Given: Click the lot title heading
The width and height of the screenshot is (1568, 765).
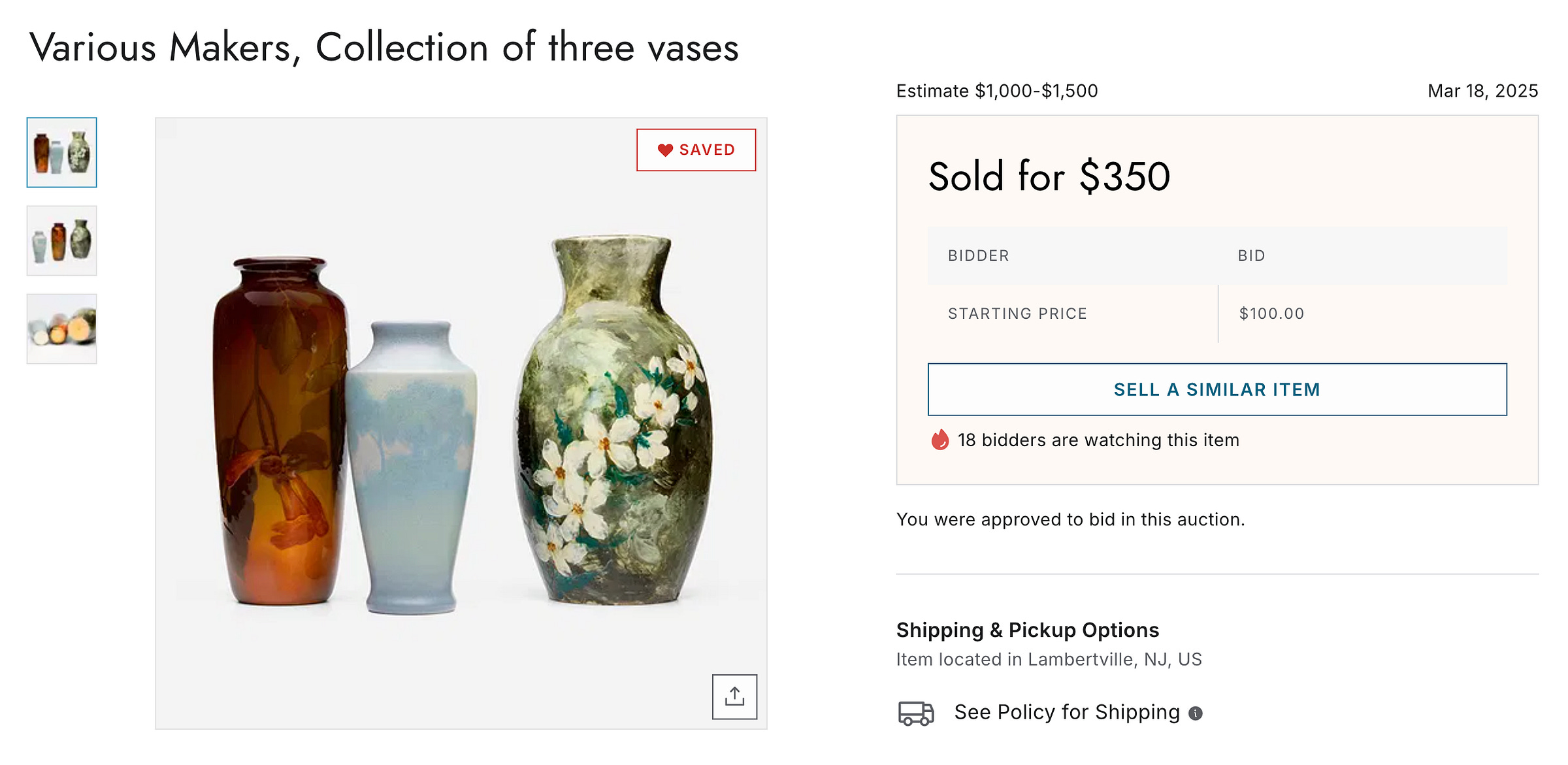Looking at the screenshot, I should coord(384,48).
